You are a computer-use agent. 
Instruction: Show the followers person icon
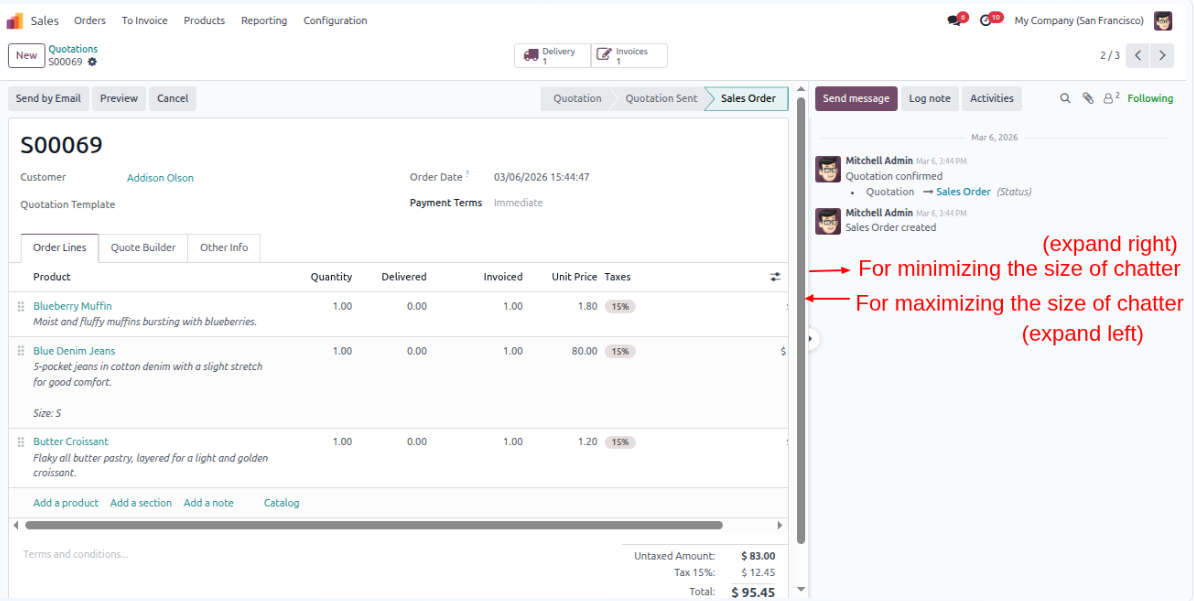pos(1111,98)
